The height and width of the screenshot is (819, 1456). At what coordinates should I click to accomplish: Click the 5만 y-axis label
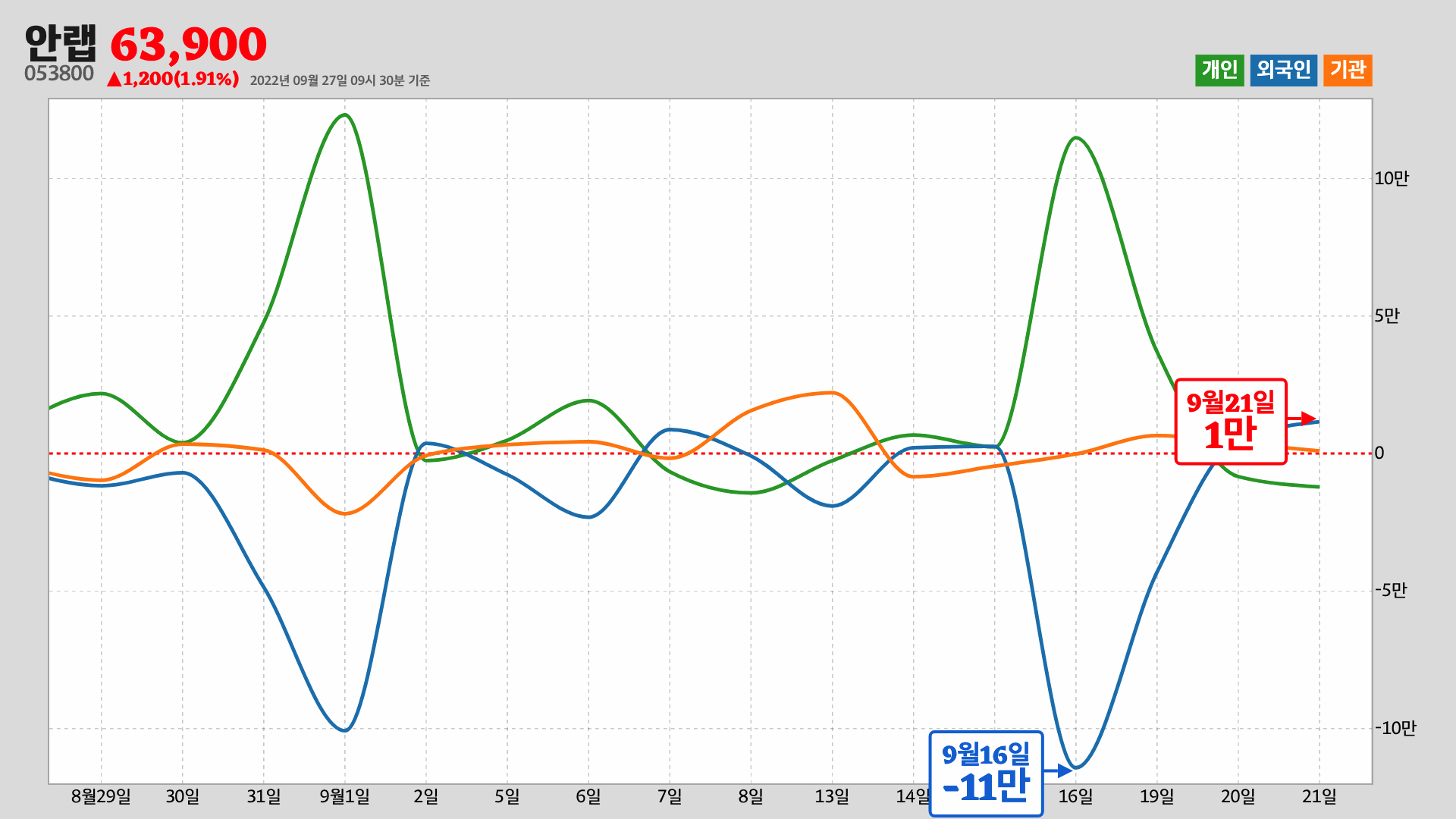pos(1387,316)
